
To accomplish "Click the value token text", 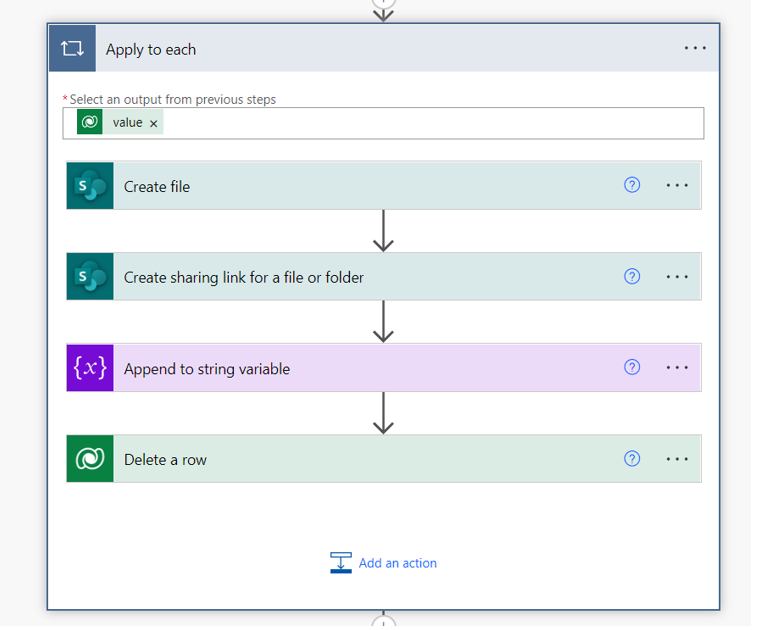I will 128,123.
